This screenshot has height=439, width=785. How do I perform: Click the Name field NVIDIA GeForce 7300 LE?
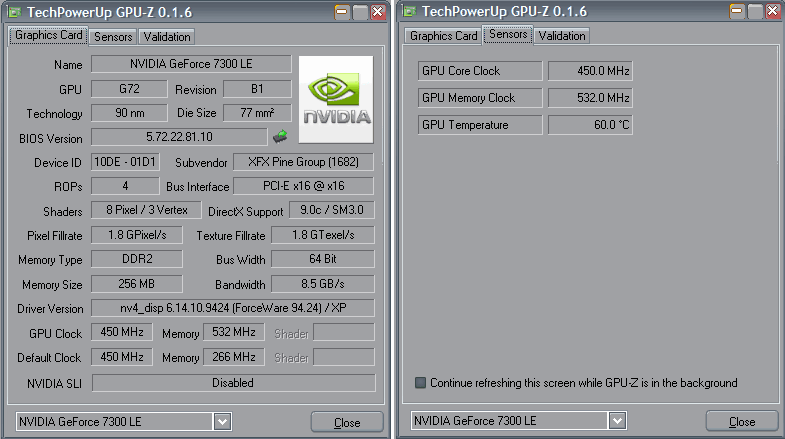coord(191,64)
